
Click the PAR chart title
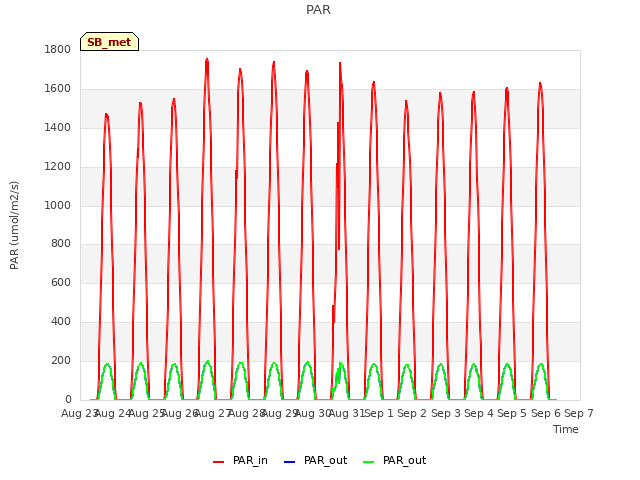click(x=318, y=9)
